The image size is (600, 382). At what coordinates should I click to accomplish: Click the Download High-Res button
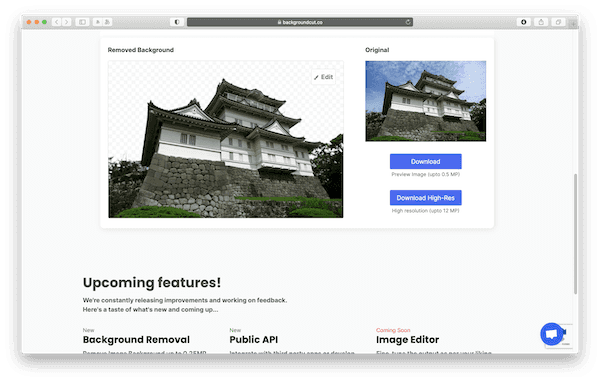pos(426,198)
